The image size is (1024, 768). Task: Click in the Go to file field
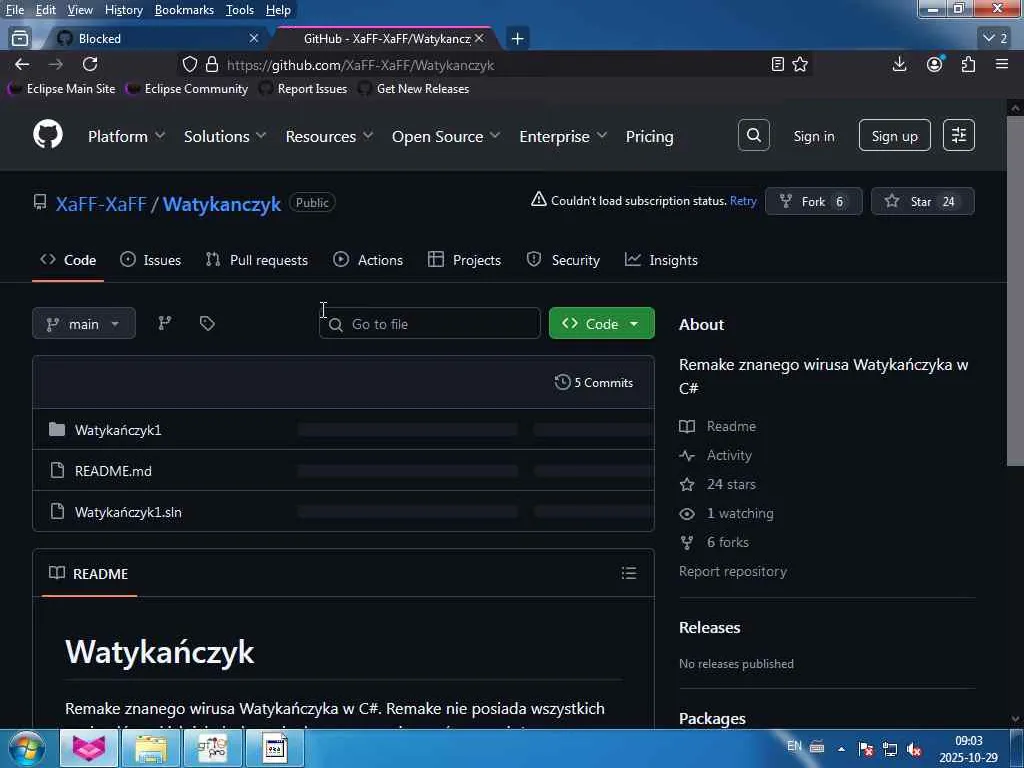pyautogui.click(x=430, y=323)
